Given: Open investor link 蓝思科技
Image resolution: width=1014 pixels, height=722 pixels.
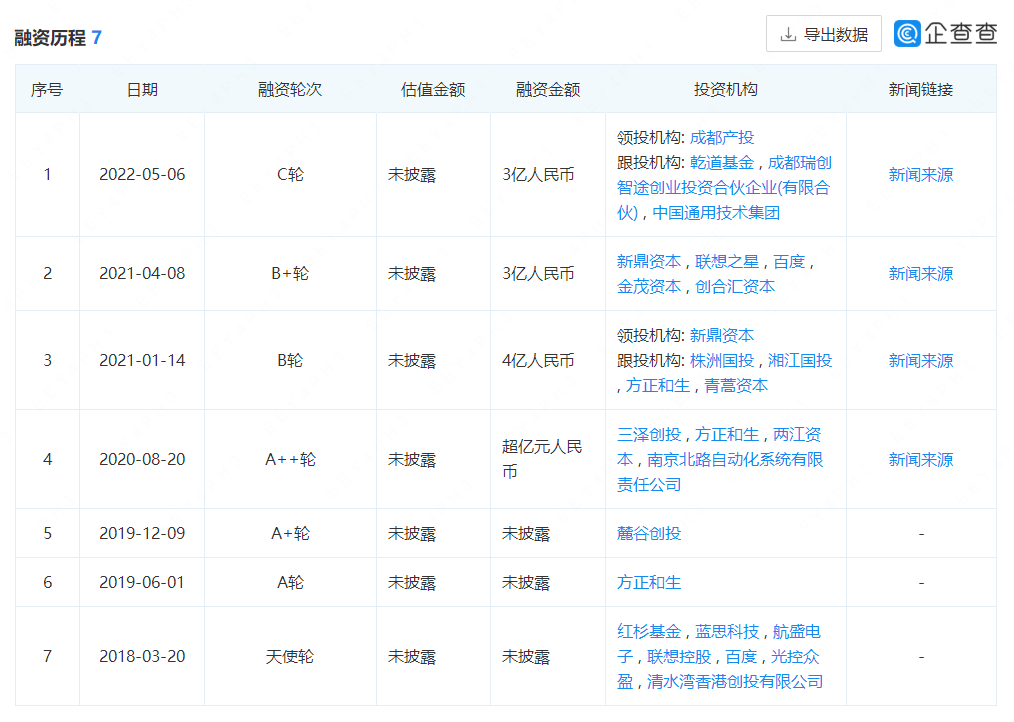Looking at the screenshot, I should pos(727,631).
